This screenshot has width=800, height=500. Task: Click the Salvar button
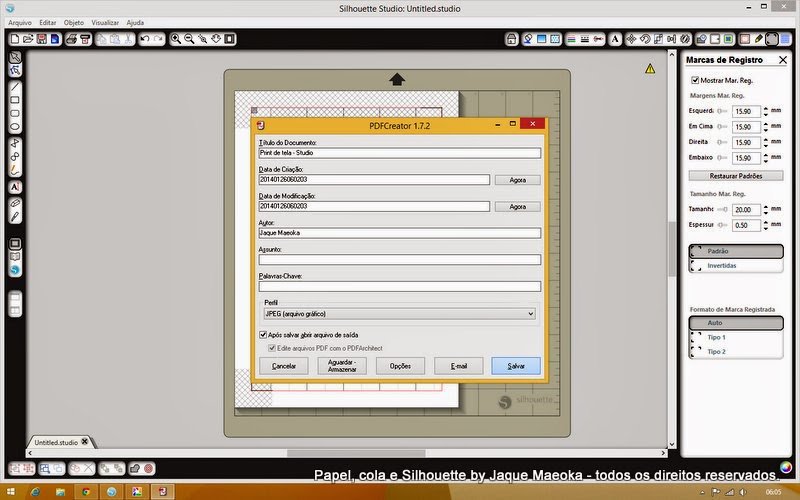click(516, 366)
